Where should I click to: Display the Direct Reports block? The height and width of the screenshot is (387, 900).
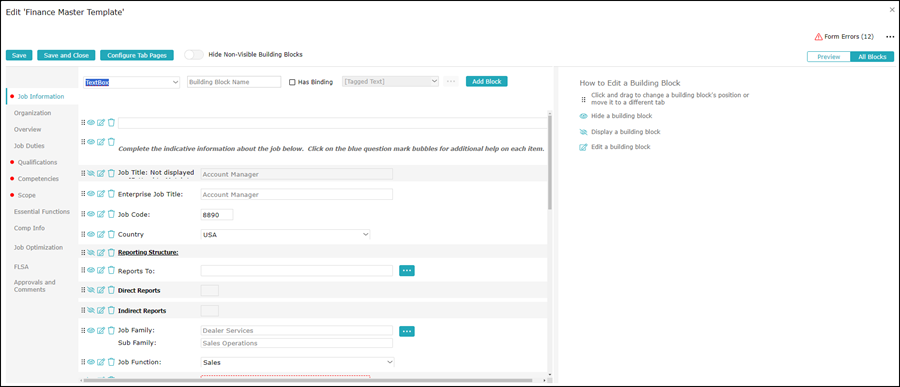pos(91,291)
